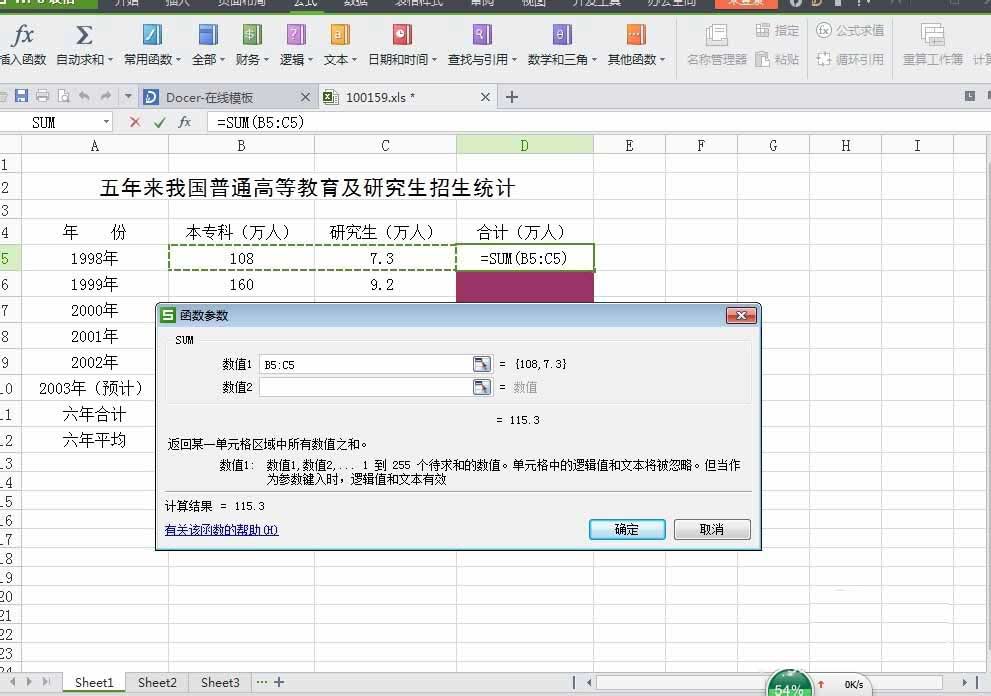Click the redo arrow icon
The width and height of the screenshot is (991, 696).
(106, 96)
